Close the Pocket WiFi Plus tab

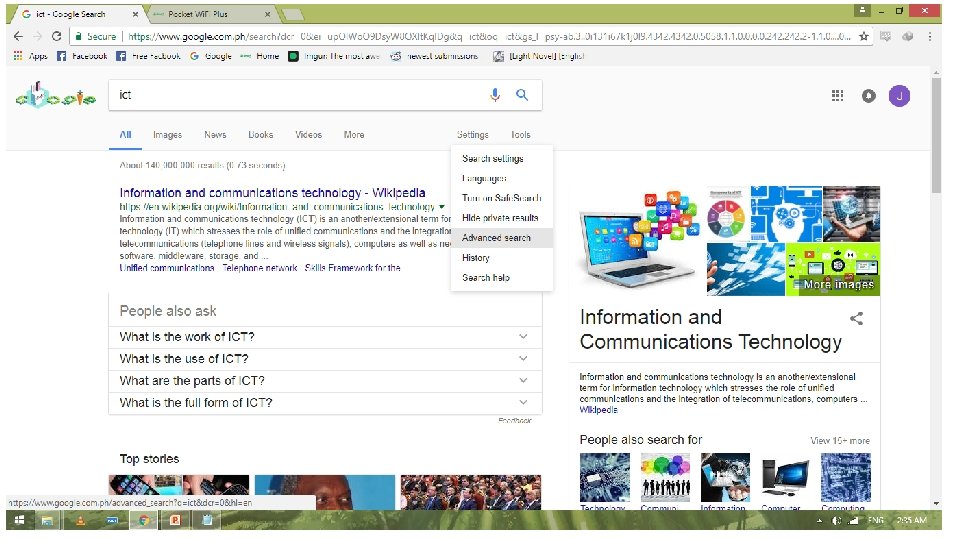pyautogui.click(x=268, y=14)
